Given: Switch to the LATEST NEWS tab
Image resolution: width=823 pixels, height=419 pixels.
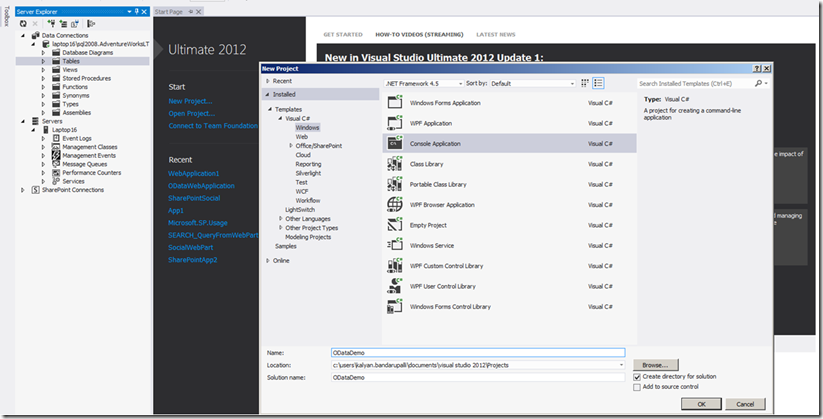Looking at the screenshot, I should tap(495, 35).
